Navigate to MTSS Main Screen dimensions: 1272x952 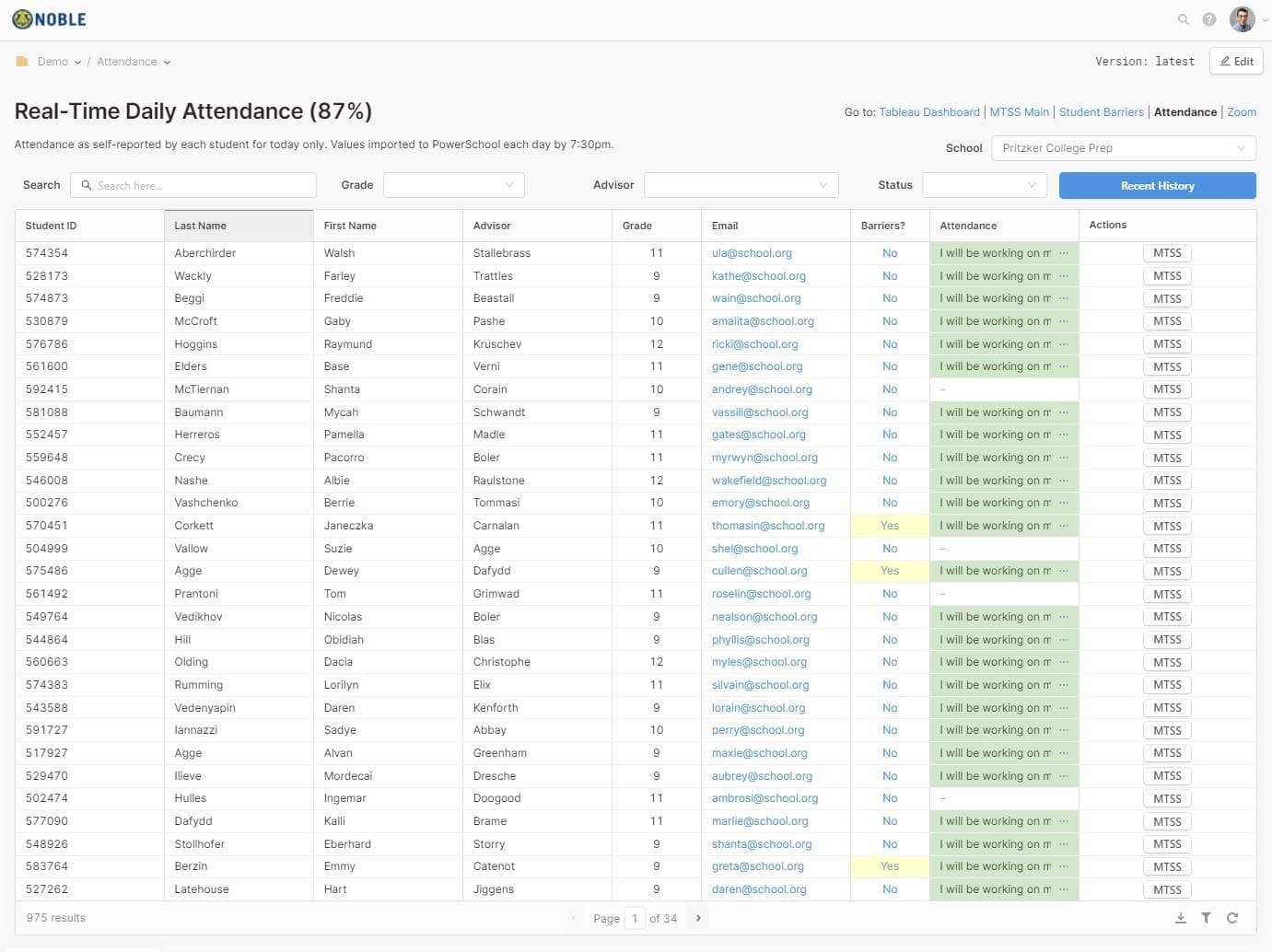click(x=1019, y=112)
